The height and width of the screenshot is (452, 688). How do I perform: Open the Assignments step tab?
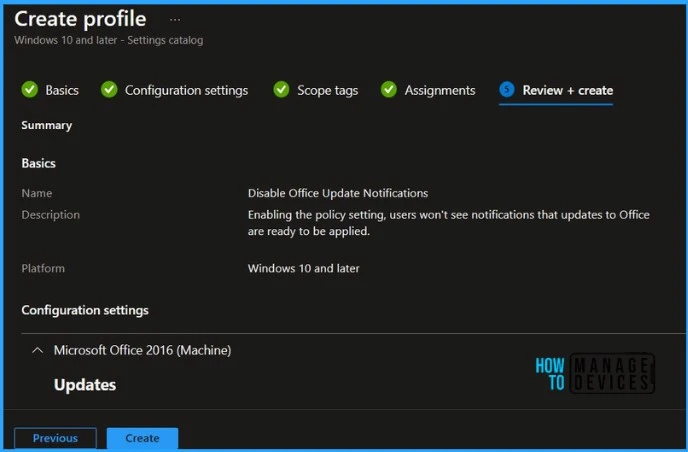(x=440, y=90)
